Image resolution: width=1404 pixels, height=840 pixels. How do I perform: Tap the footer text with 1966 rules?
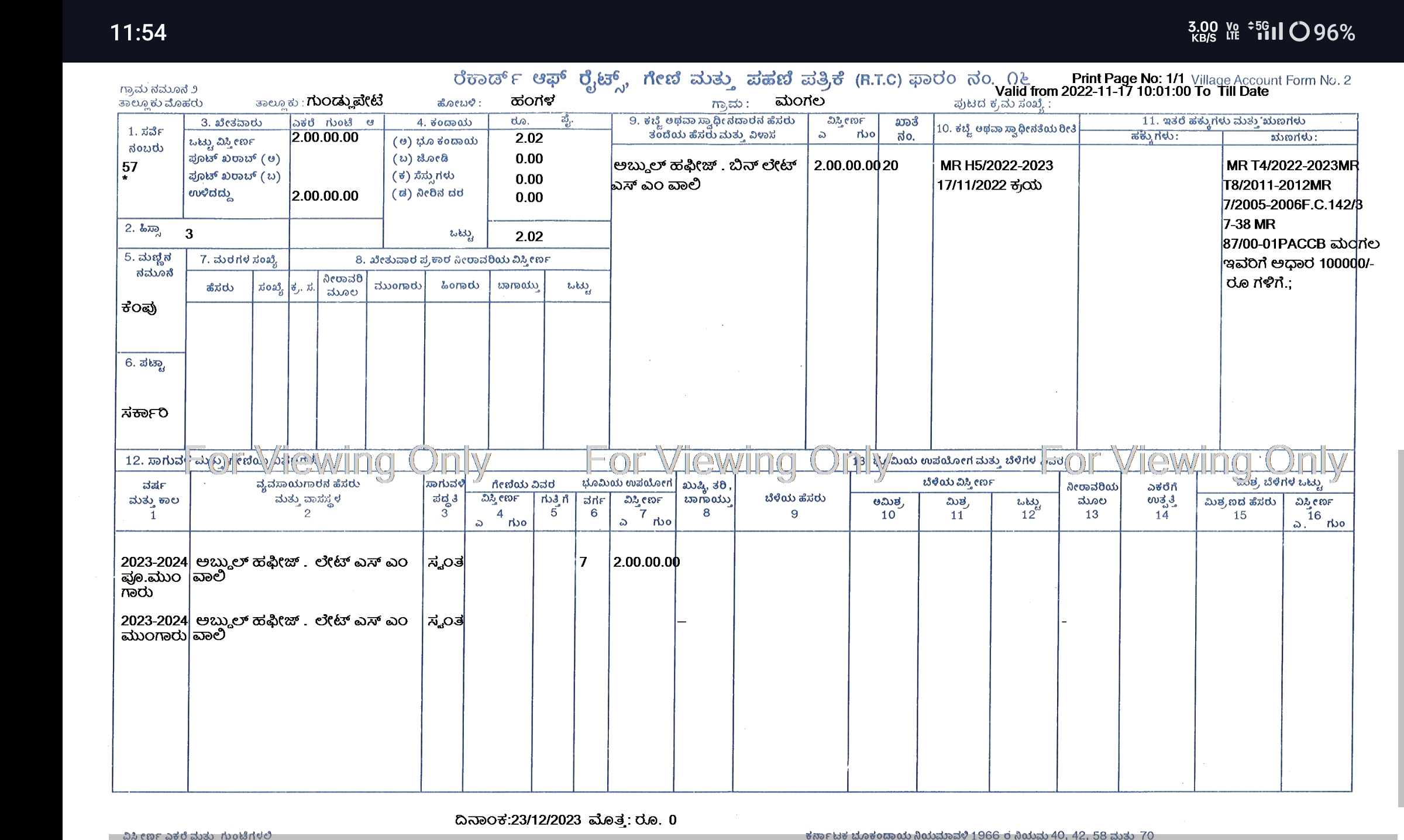tap(979, 835)
